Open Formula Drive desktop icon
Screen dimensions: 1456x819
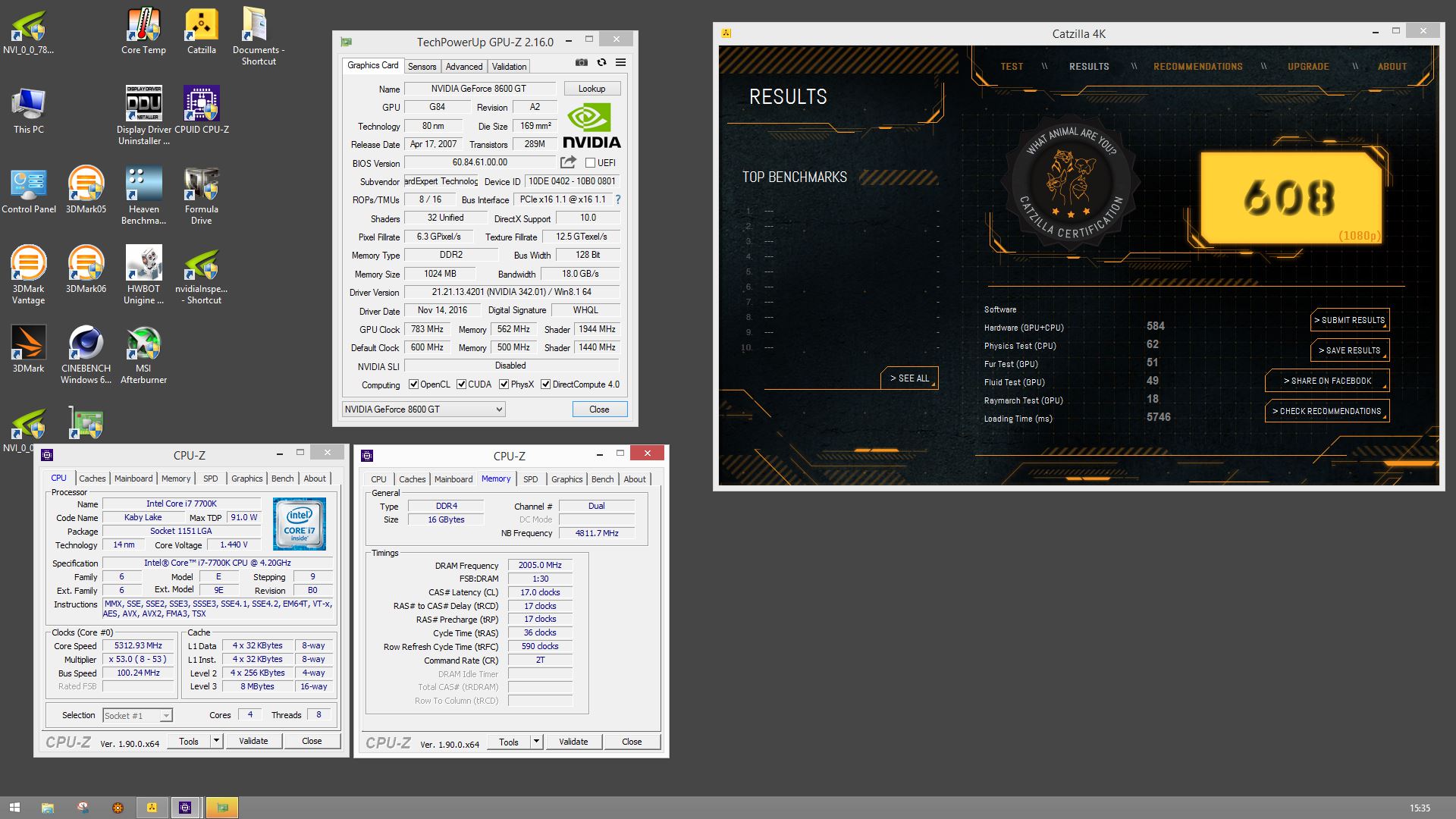click(x=202, y=196)
